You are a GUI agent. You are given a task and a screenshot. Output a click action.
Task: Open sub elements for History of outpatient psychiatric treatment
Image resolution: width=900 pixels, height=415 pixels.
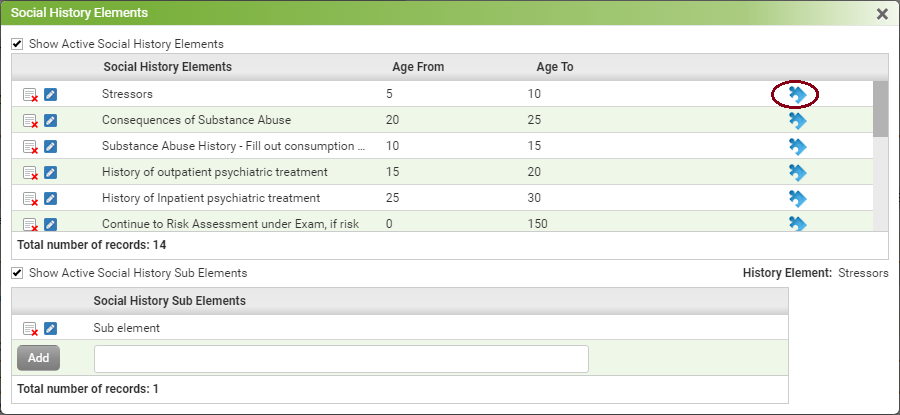(797, 172)
